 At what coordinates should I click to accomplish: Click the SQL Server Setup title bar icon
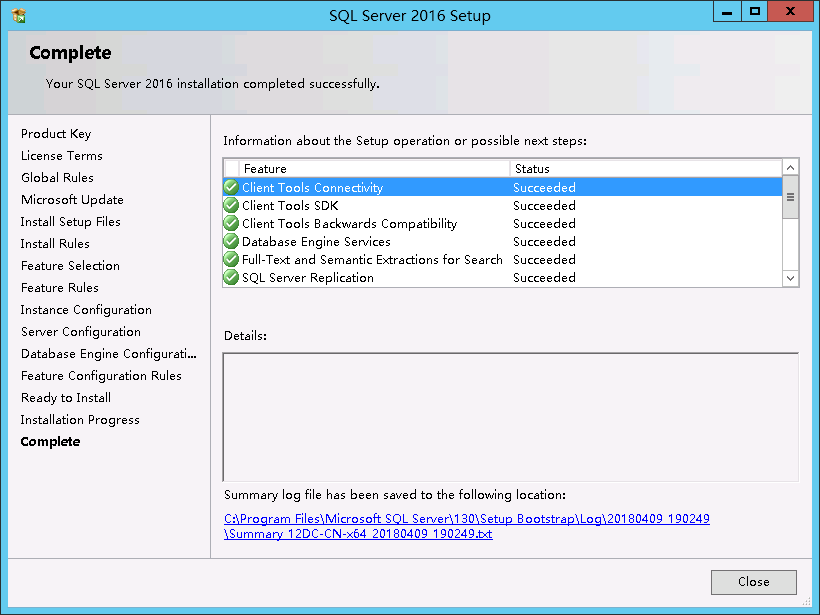18,16
